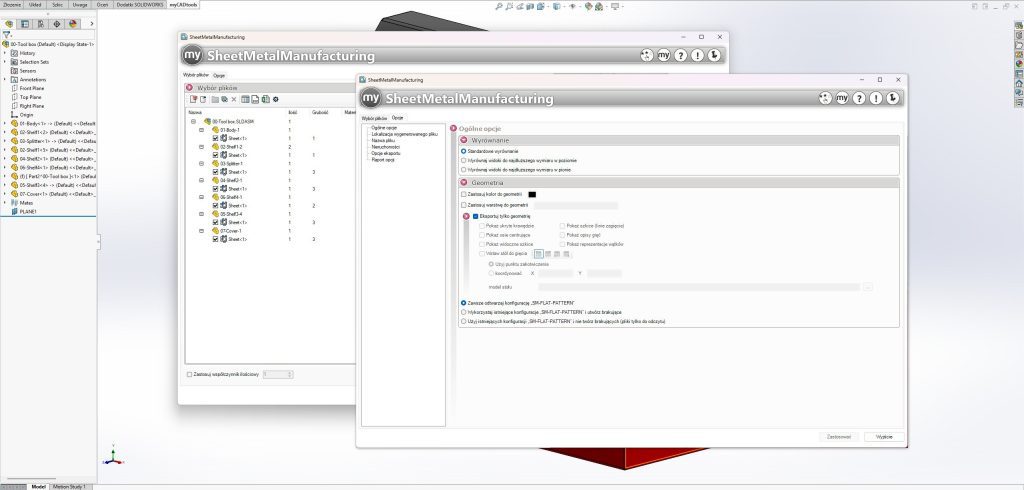Toggle Sheet<1> checkbox under 01-Body-1
The width and height of the screenshot is (1024, 490).
point(216,139)
